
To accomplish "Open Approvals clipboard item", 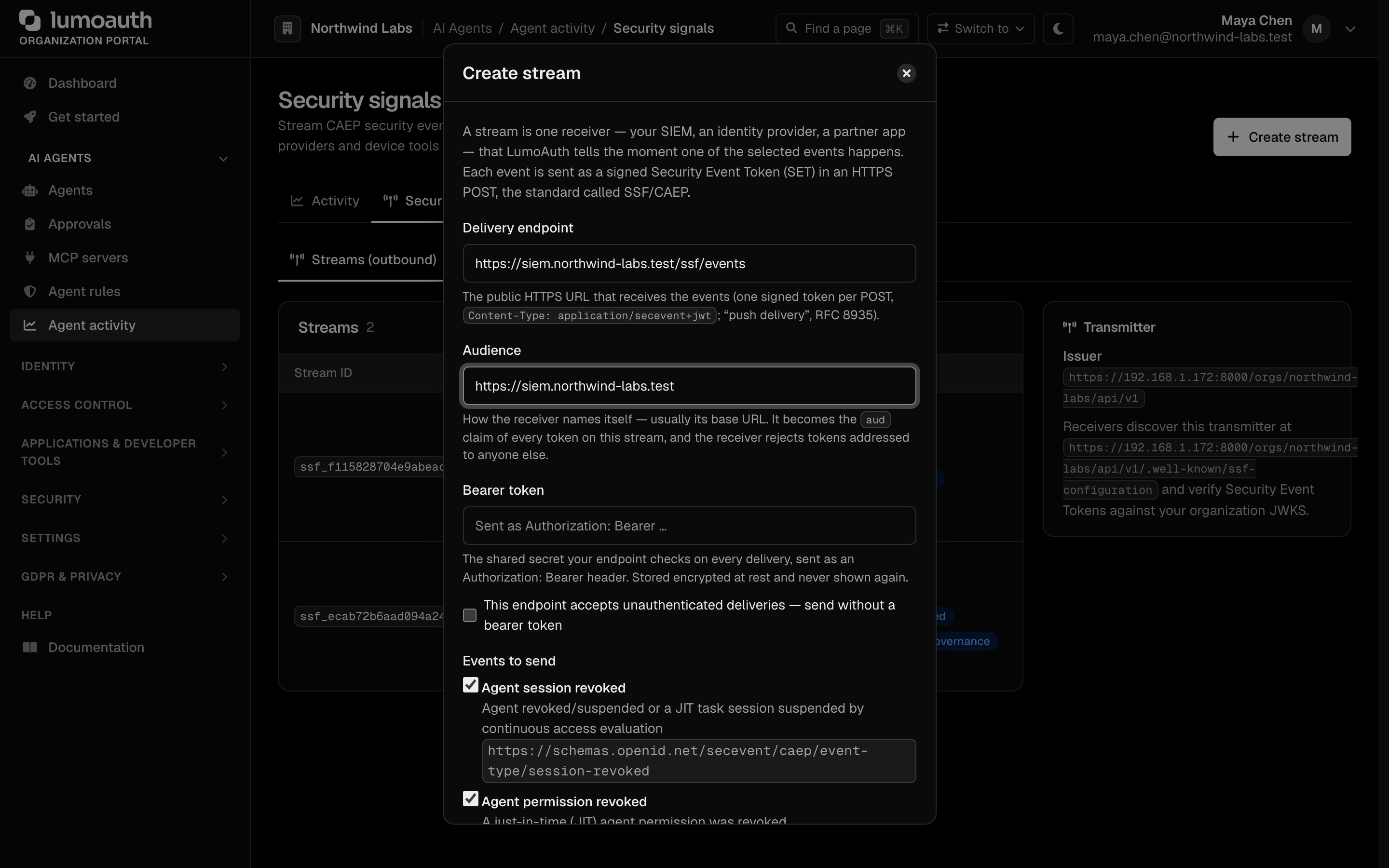I will click(x=124, y=224).
